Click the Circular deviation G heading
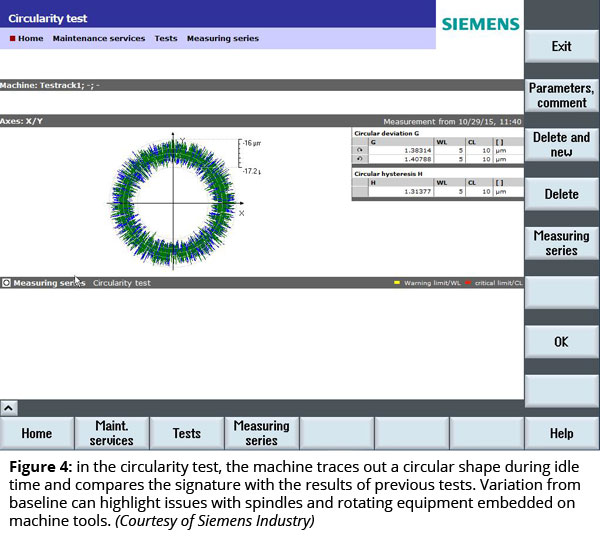Image resolution: width=600 pixels, height=540 pixels. [386, 133]
